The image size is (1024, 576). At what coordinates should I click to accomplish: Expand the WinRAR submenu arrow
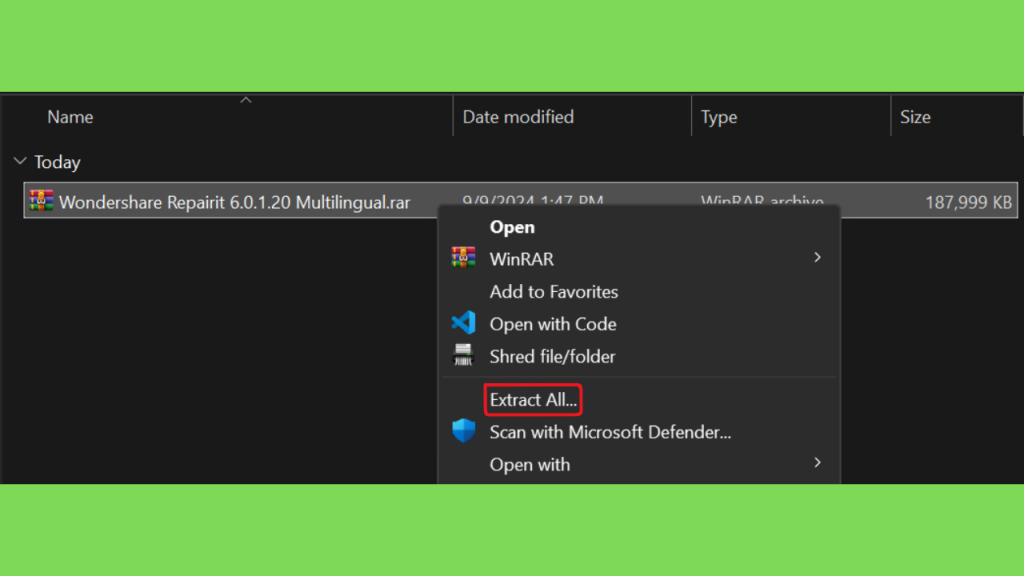coord(817,258)
